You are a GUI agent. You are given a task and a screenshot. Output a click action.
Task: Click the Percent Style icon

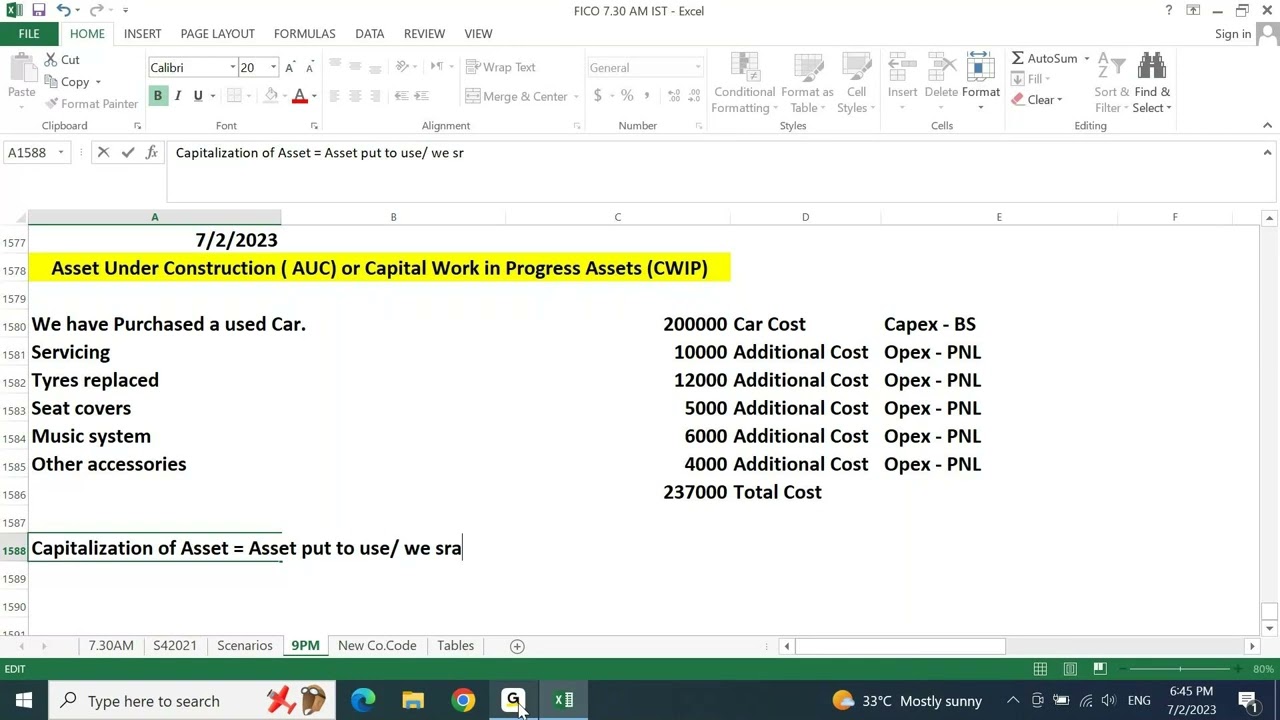tap(627, 96)
